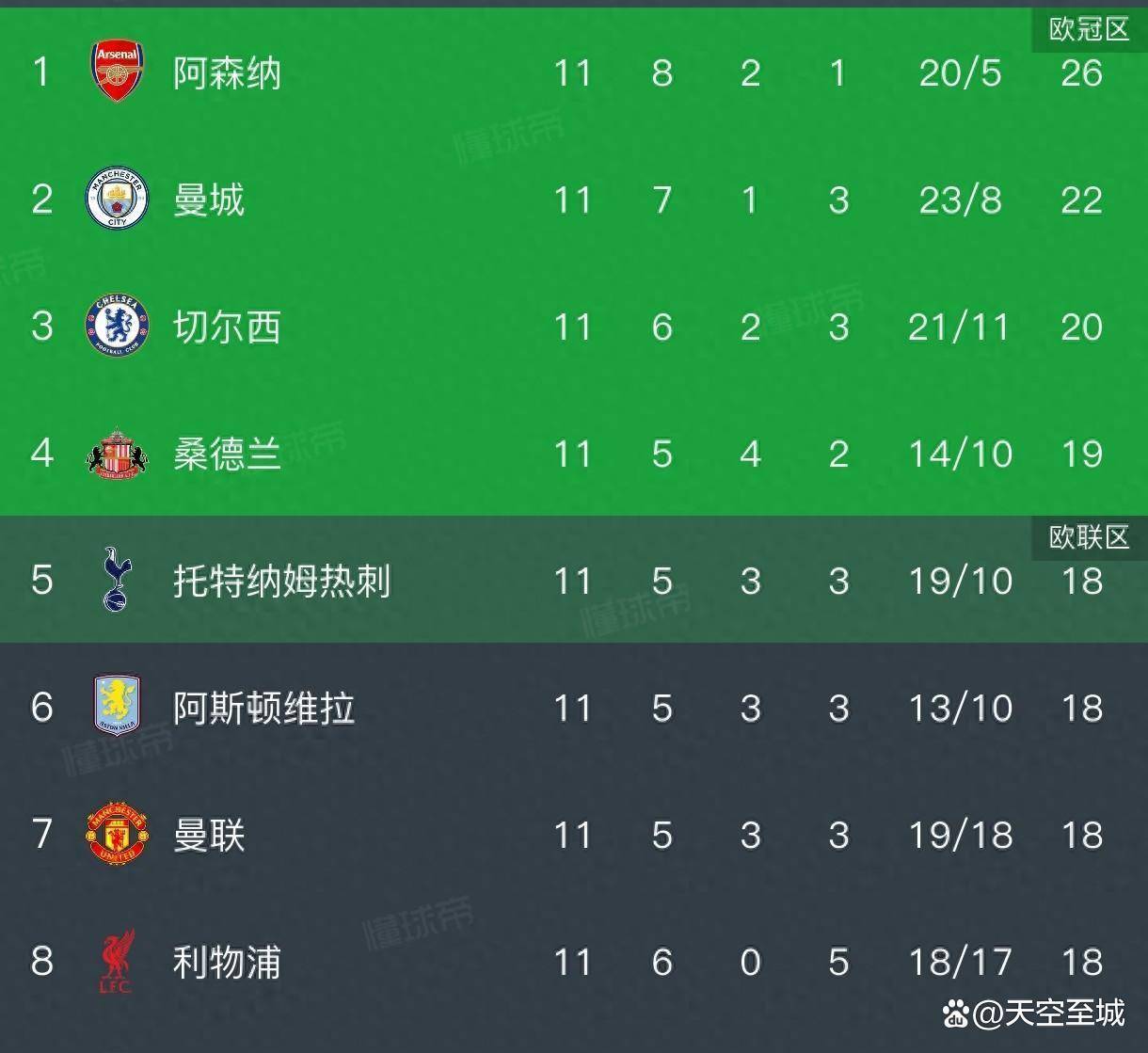Open 托特纳姆热刺 team details
Image resolution: width=1148 pixels, height=1053 pixels.
281,581
